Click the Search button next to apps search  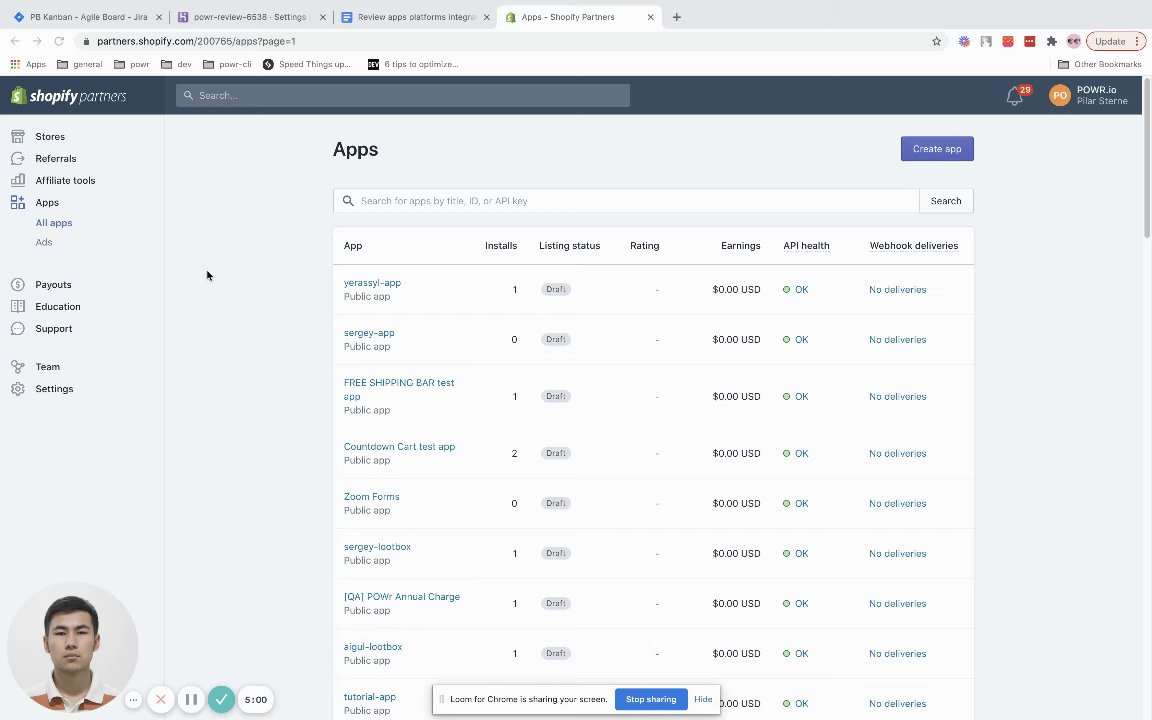(x=946, y=201)
